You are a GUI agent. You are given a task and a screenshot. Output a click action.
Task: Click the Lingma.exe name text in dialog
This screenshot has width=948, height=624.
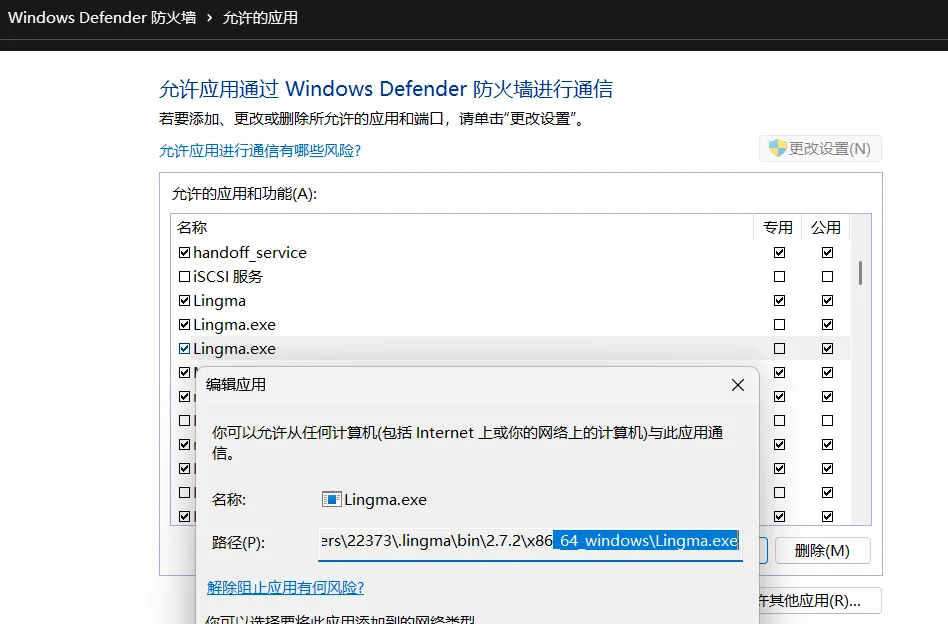[x=385, y=499]
